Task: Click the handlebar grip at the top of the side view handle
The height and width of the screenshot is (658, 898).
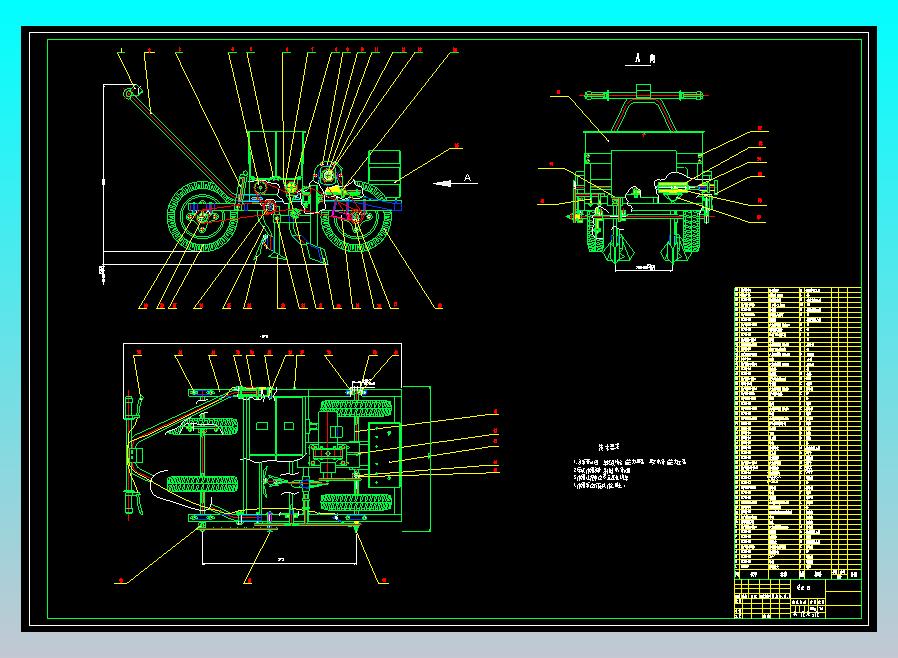Action: 132,92
